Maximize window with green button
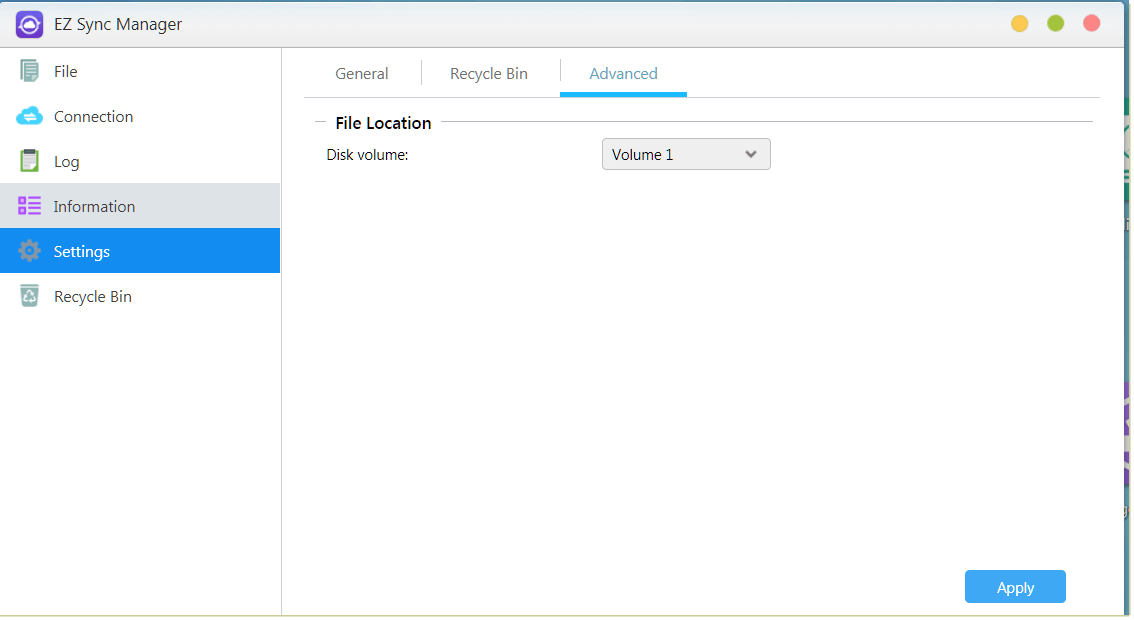Screen dimensions: 1134x620 point(1056,24)
